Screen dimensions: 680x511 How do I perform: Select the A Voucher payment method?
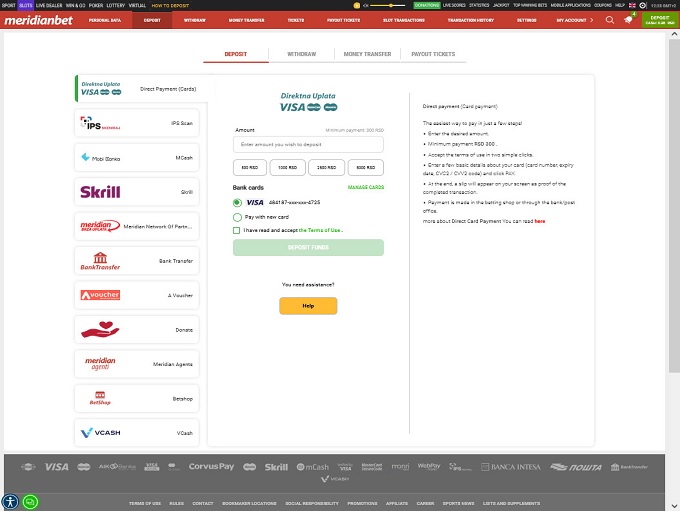tap(136, 295)
